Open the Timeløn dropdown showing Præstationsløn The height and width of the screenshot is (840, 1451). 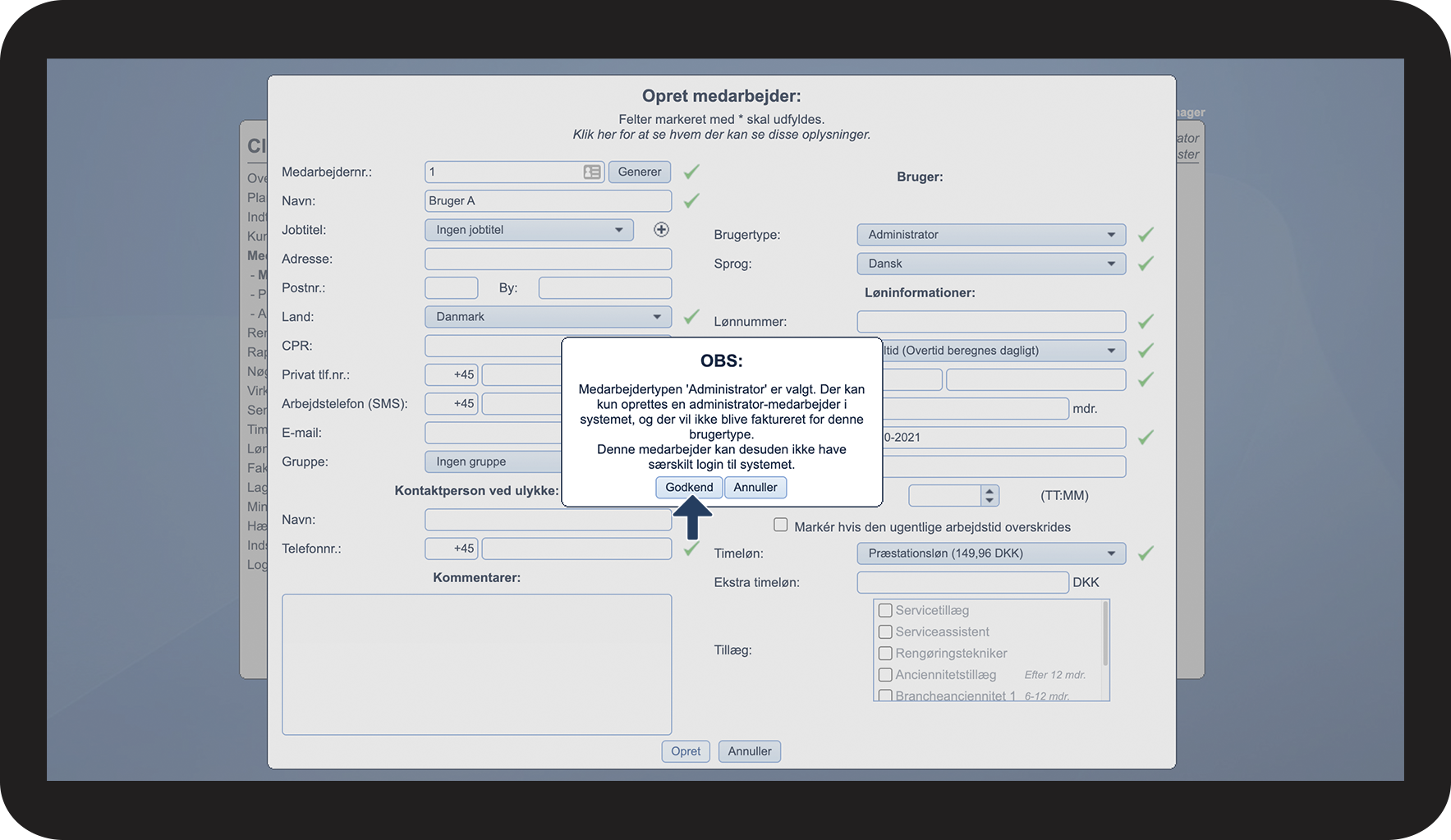(x=991, y=553)
